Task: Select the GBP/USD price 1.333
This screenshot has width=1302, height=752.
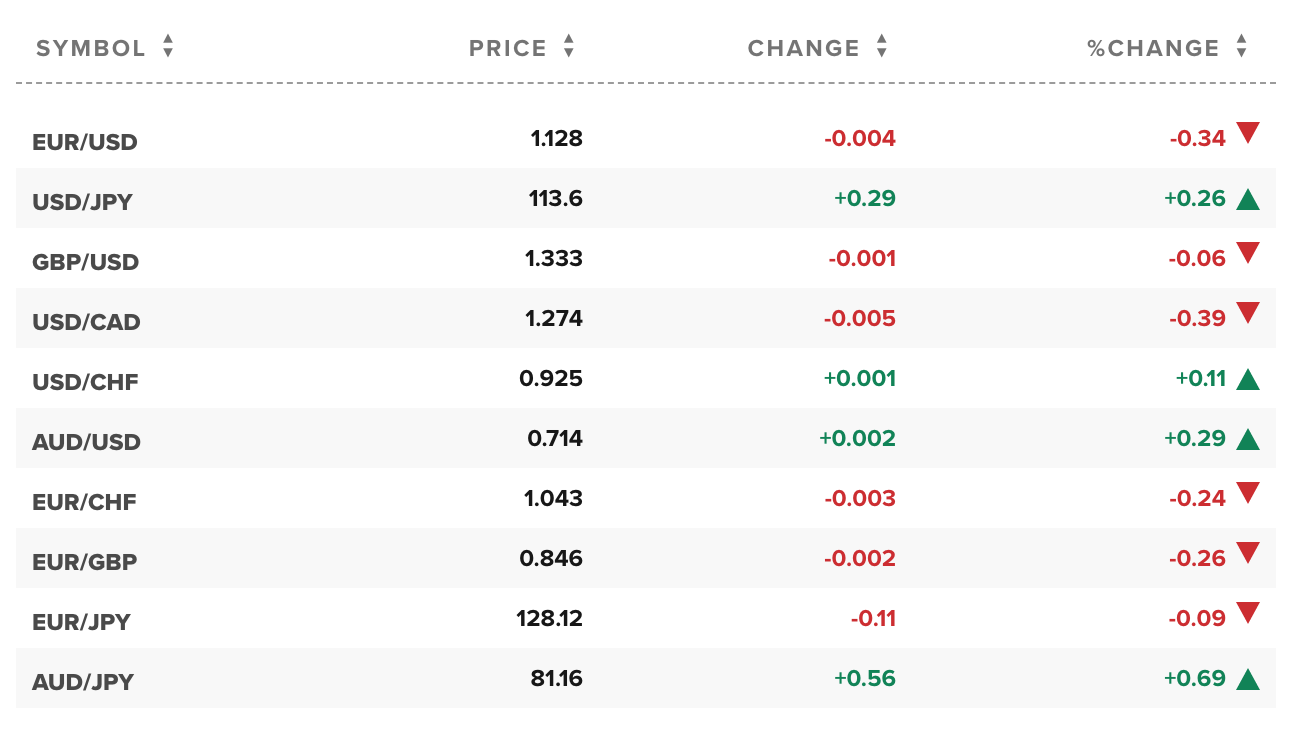Action: (x=554, y=258)
